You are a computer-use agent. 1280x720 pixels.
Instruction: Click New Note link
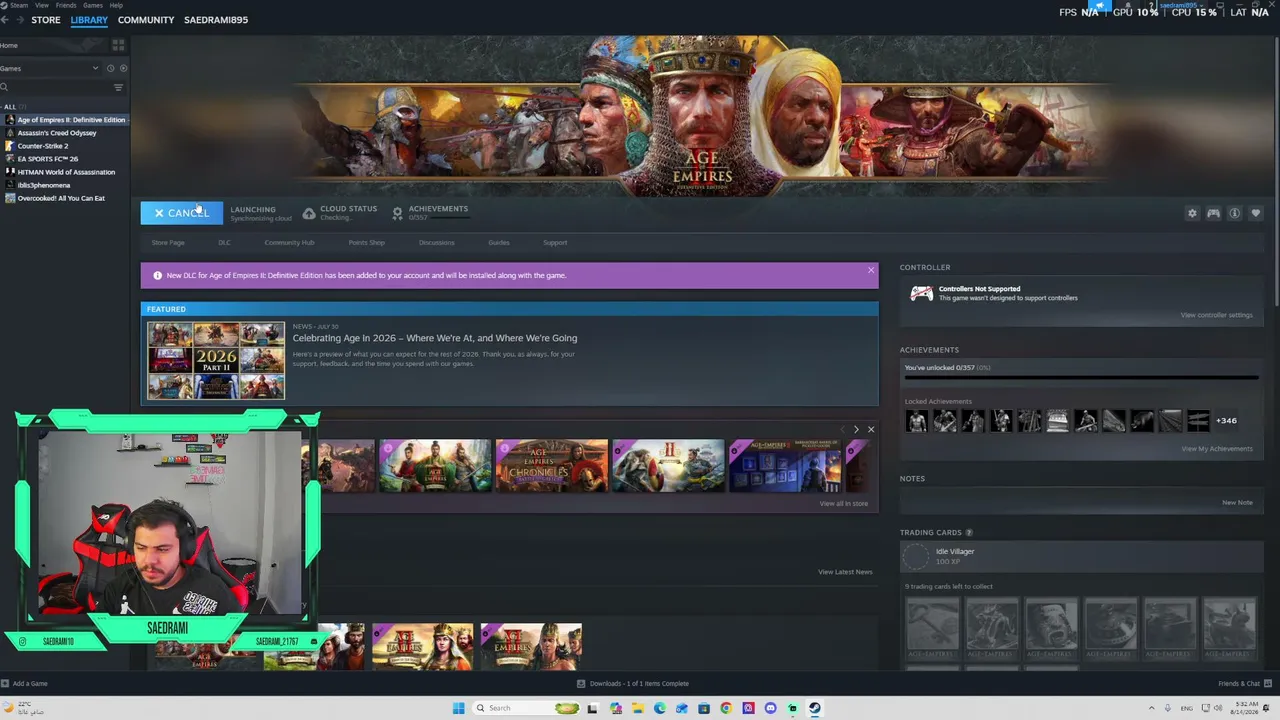click(x=1237, y=502)
